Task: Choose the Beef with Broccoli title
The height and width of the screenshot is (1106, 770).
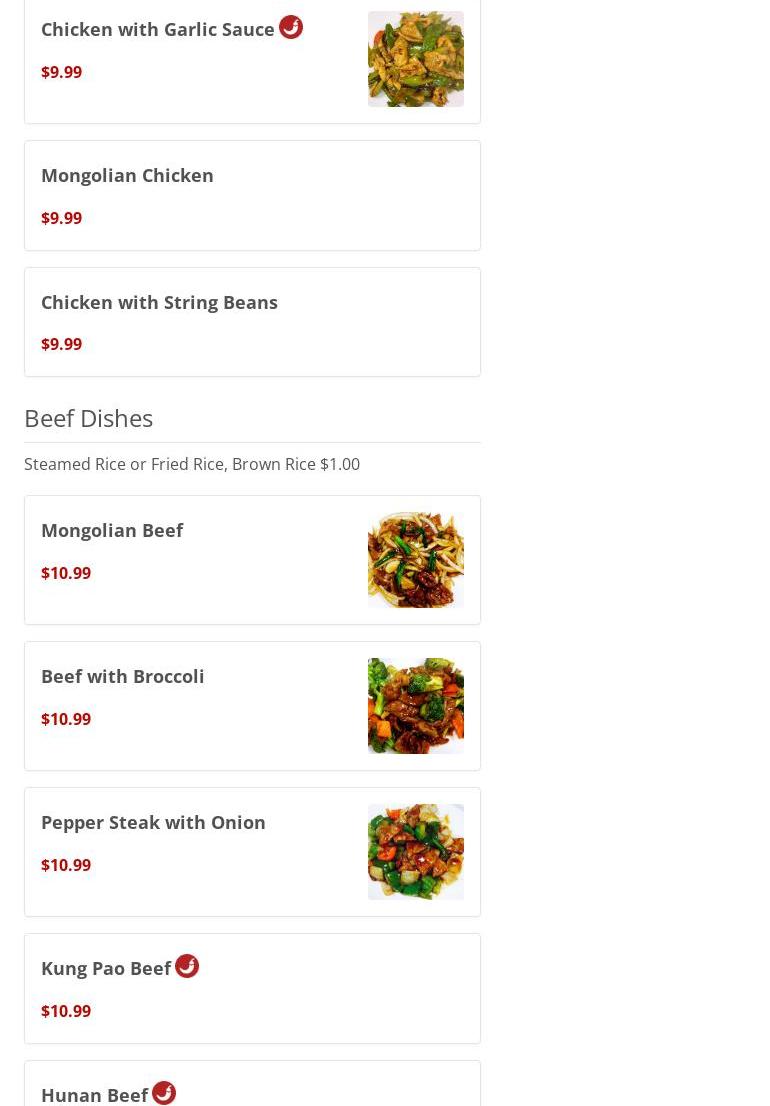Action: pos(123,676)
